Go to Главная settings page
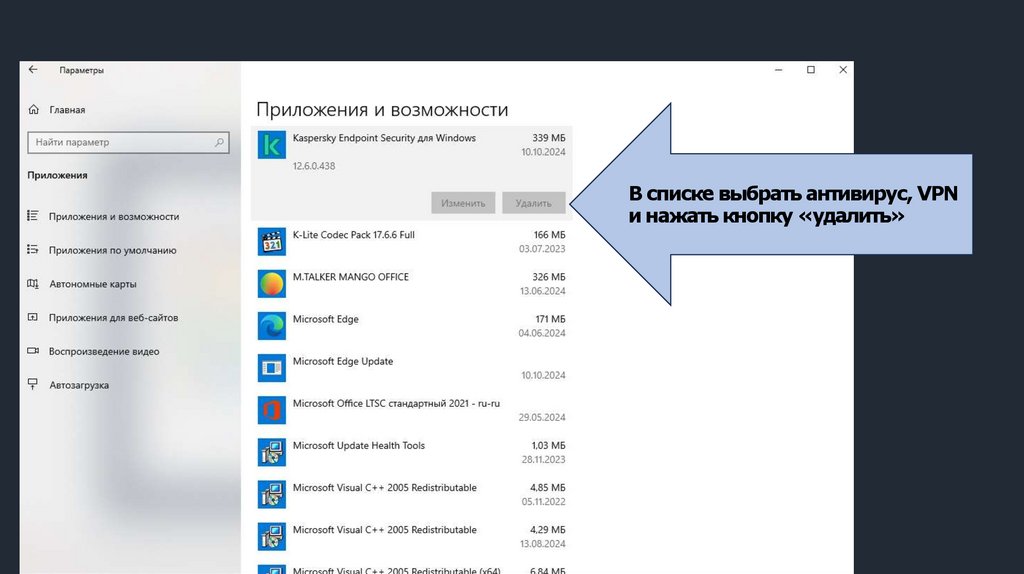The height and width of the screenshot is (574, 1024). point(67,110)
